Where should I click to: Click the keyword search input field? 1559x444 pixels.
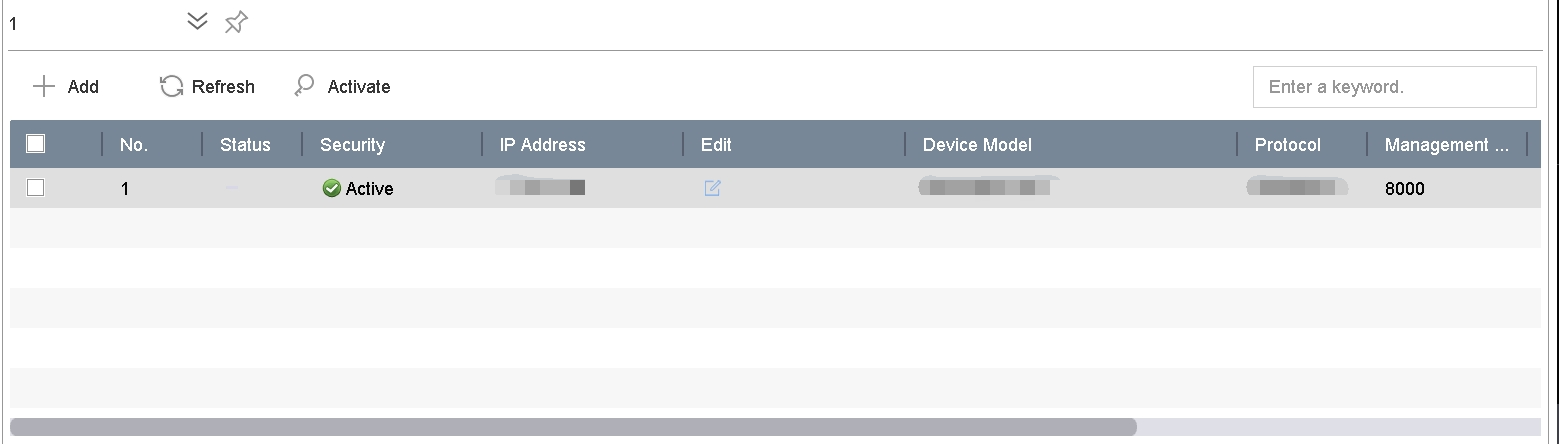[1394, 87]
